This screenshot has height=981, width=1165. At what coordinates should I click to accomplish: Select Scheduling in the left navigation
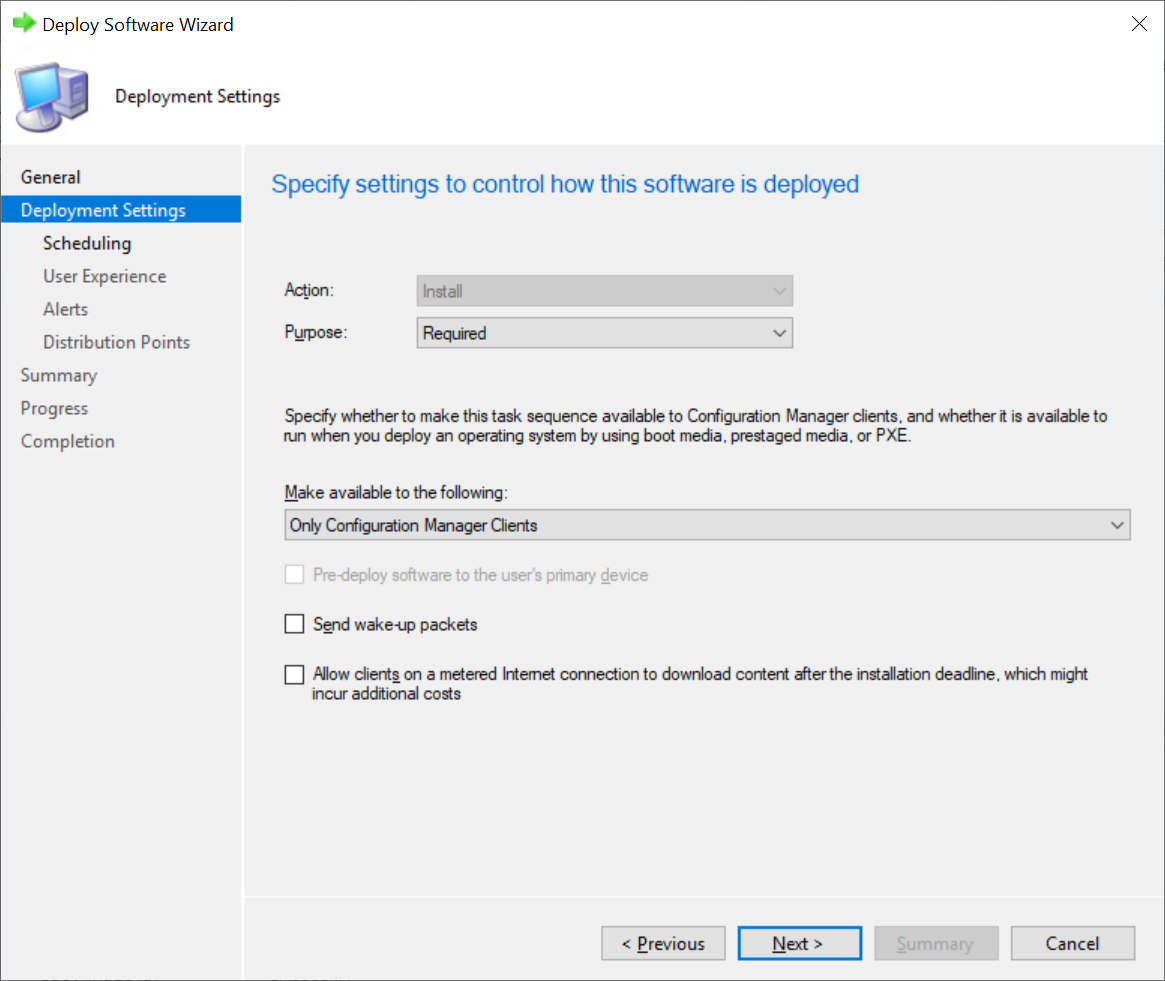click(87, 243)
